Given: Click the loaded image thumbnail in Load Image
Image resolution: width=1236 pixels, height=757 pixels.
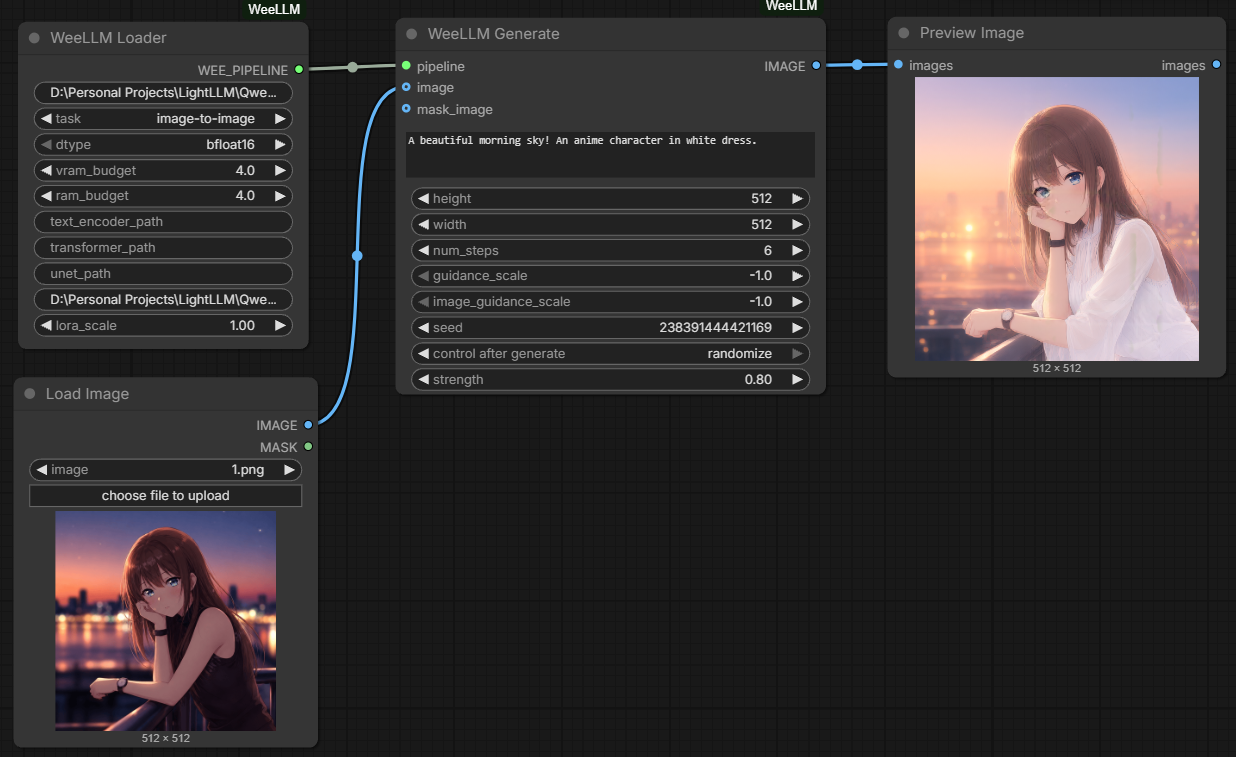Looking at the screenshot, I should (x=165, y=621).
